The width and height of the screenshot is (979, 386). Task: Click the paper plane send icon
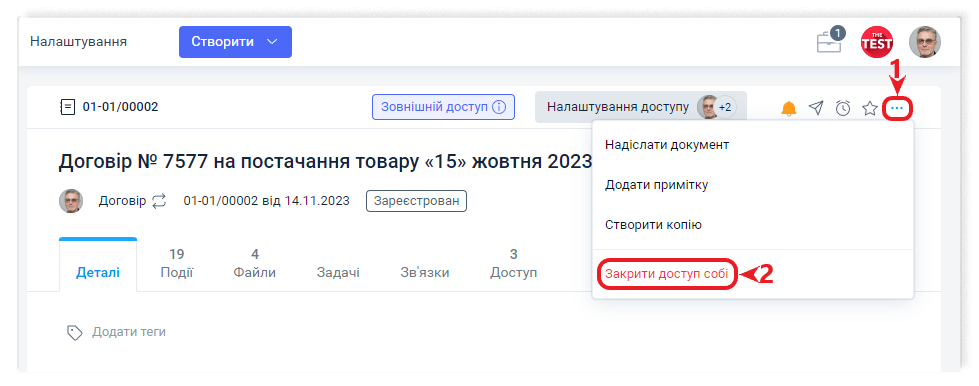[x=816, y=108]
